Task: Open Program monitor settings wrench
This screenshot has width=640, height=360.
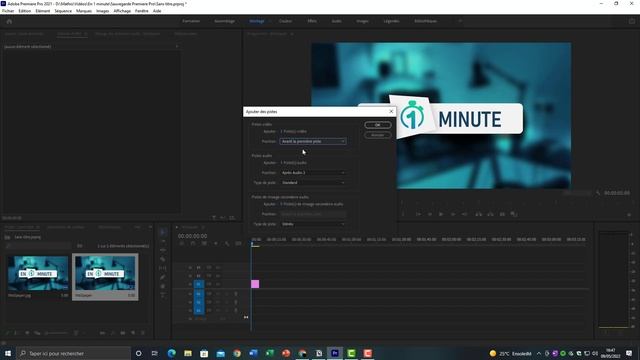Action: pyautogui.click(x=598, y=193)
